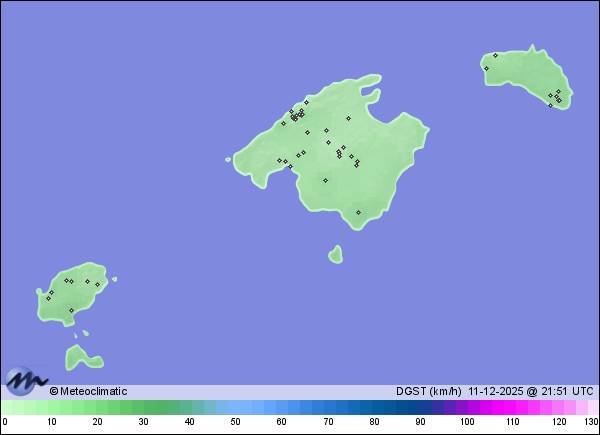Screen dimensions: 600x435
Task: Click the DGST (km/h) label
Action: (429, 391)
